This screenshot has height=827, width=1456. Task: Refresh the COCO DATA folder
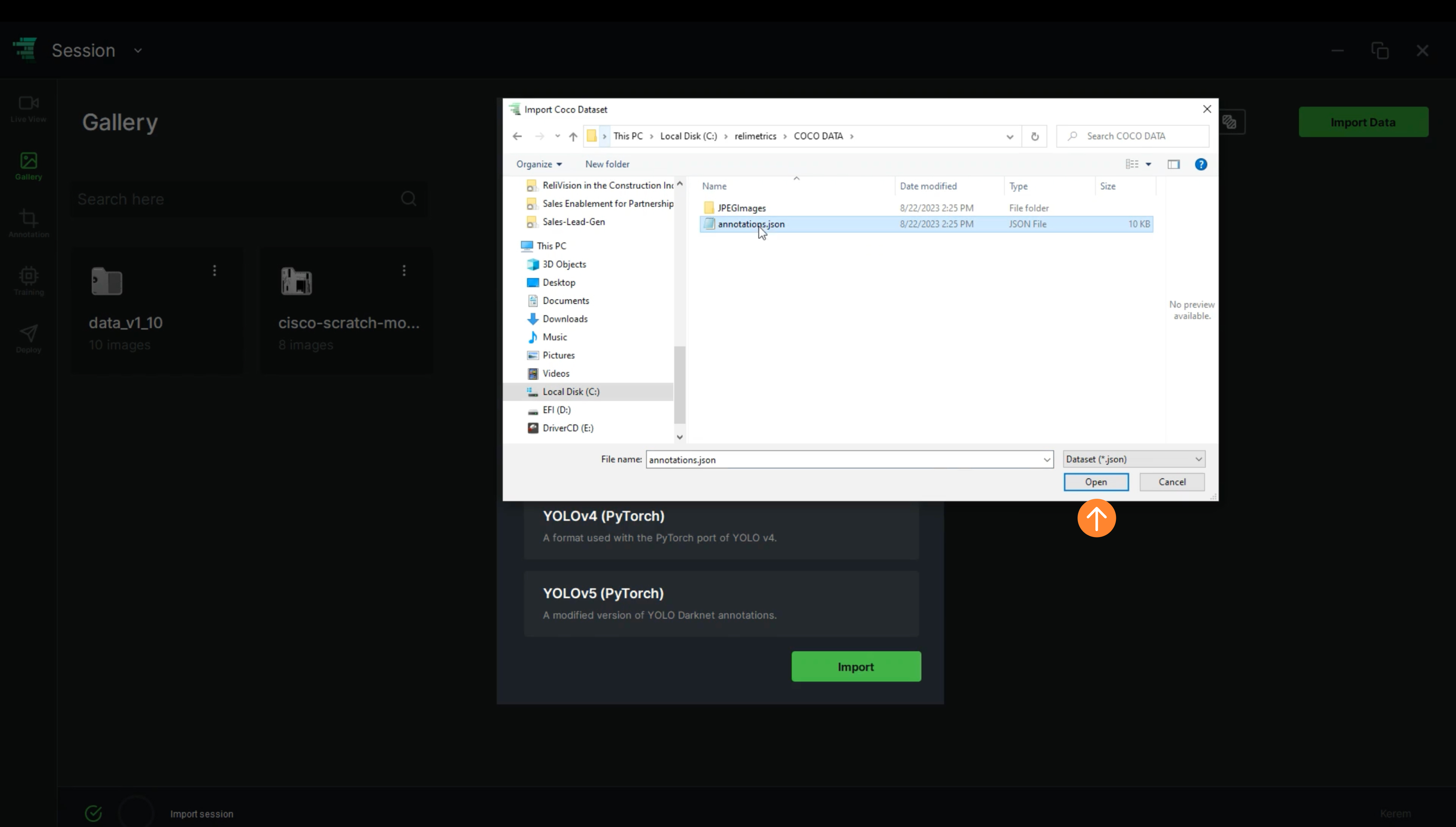point(1034,137)
